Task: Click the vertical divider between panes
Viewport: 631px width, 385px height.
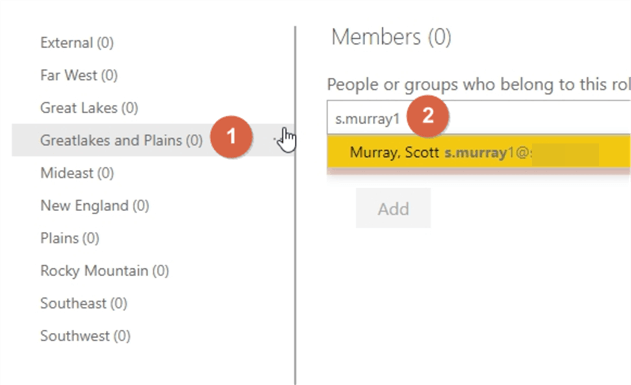Action: [295, 206]
